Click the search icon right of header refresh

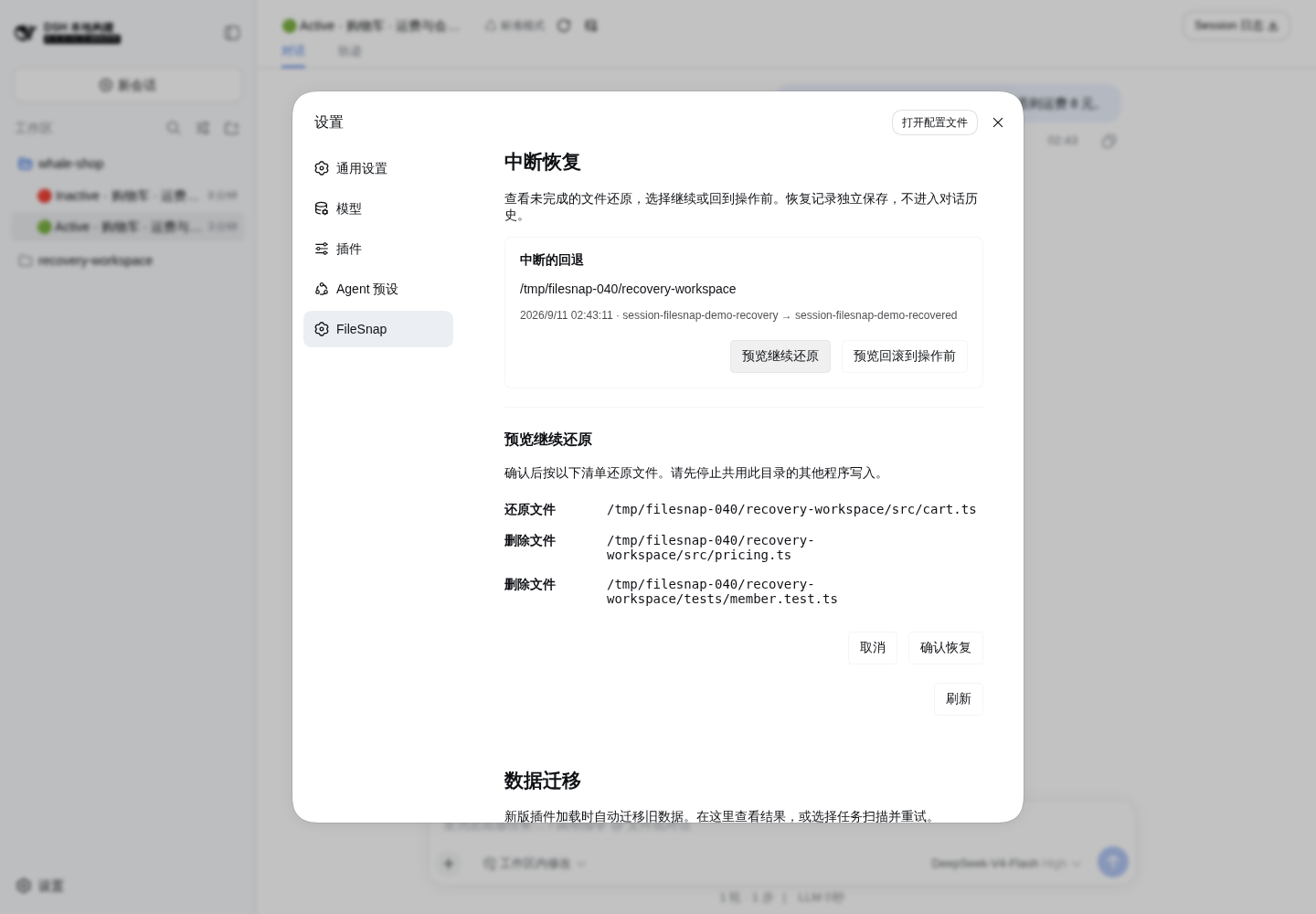click(590, 26)
